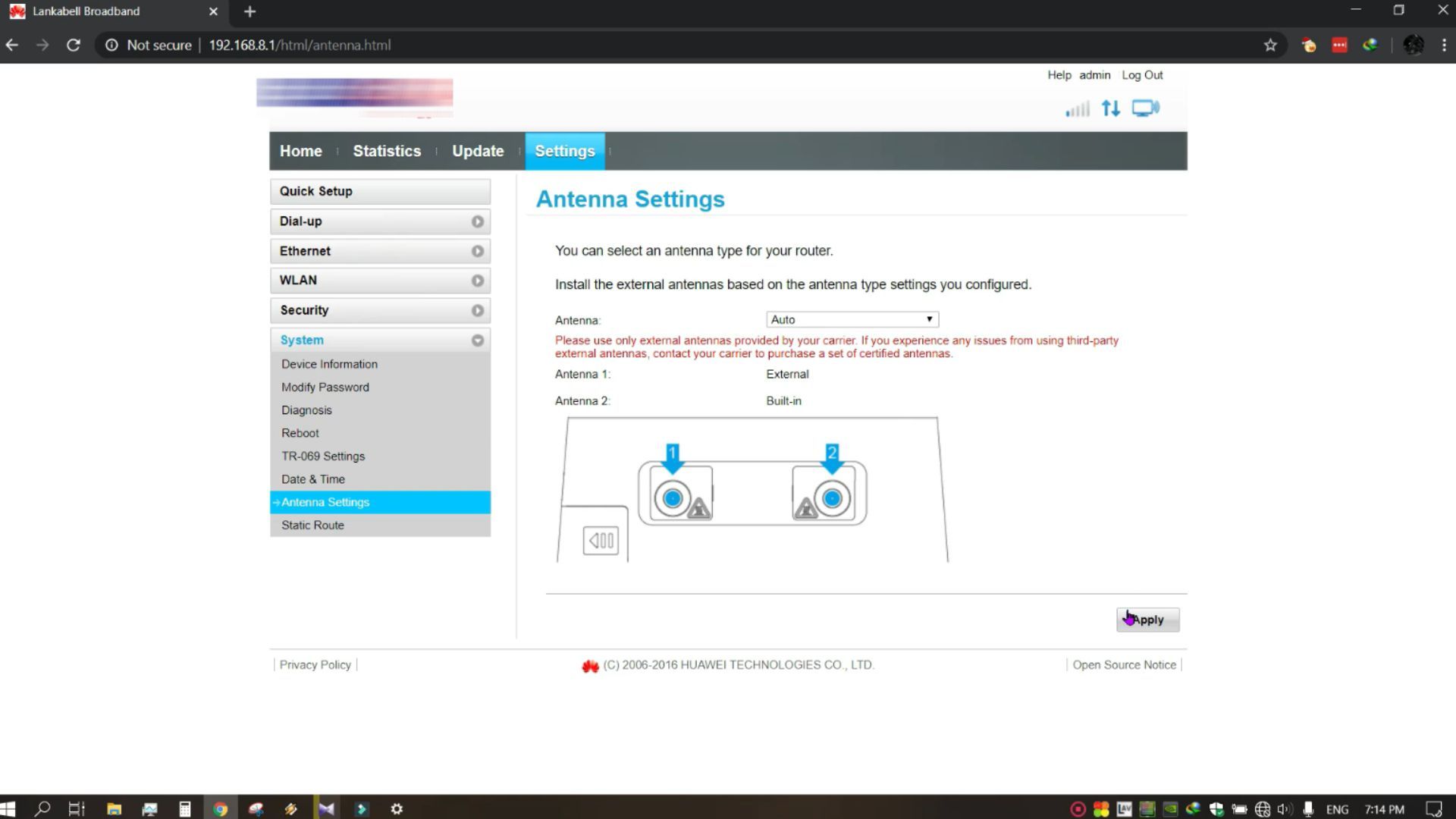
Task: Collapse the System menu section
Action: click(477, 340)
